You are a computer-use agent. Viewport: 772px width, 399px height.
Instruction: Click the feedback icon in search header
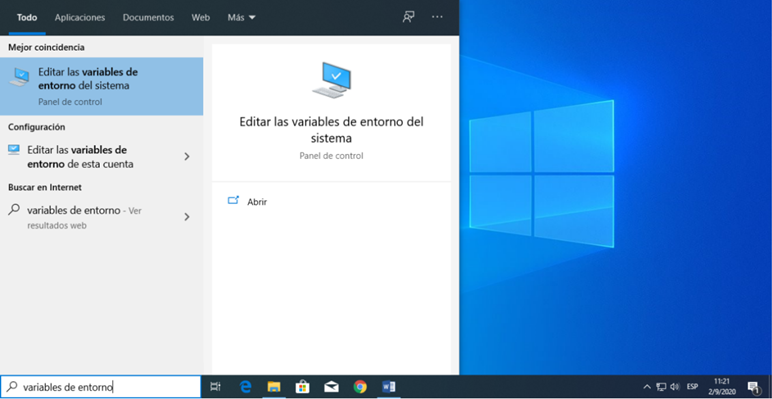click(x=408, y=17)
